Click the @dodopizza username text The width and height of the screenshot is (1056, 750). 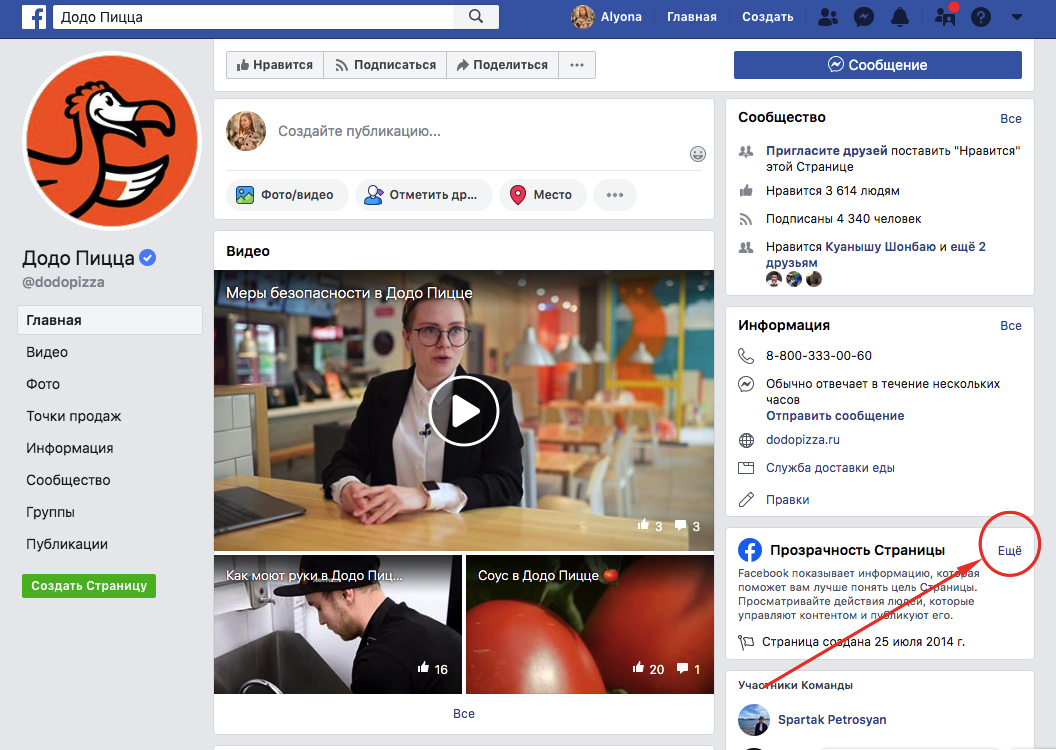pyautogui.click(x=63, y=282)
